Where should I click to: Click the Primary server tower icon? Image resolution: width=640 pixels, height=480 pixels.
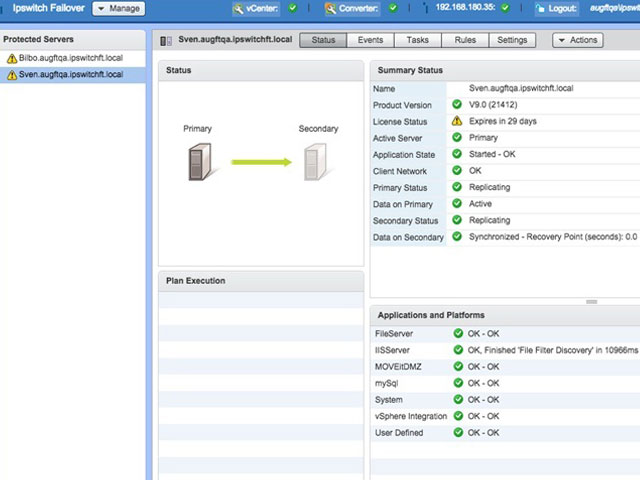[200, 162]
